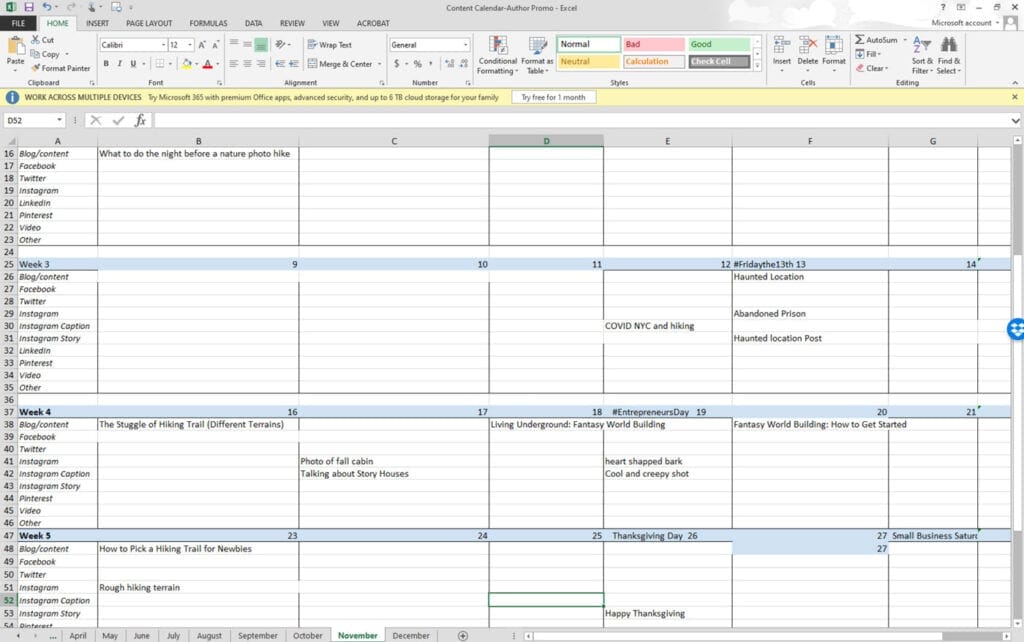Click the Try free for 1 month button

[554, 98]
